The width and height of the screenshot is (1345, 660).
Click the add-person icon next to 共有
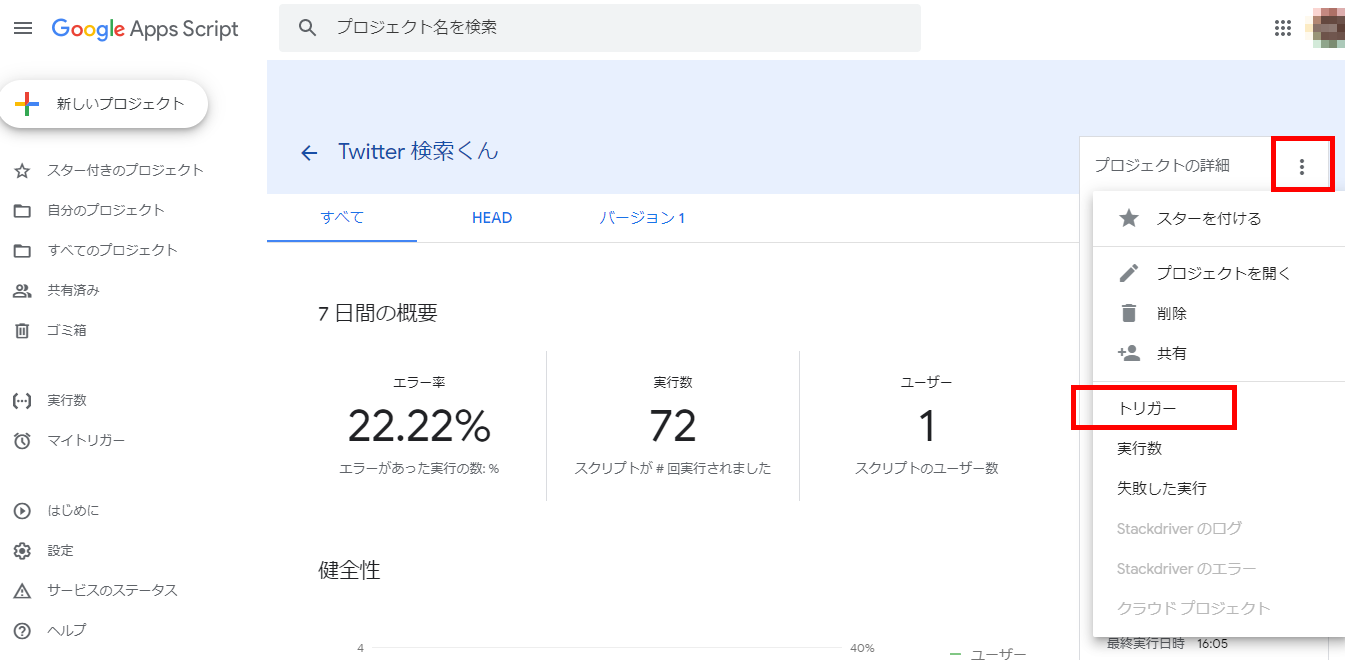1129,353
